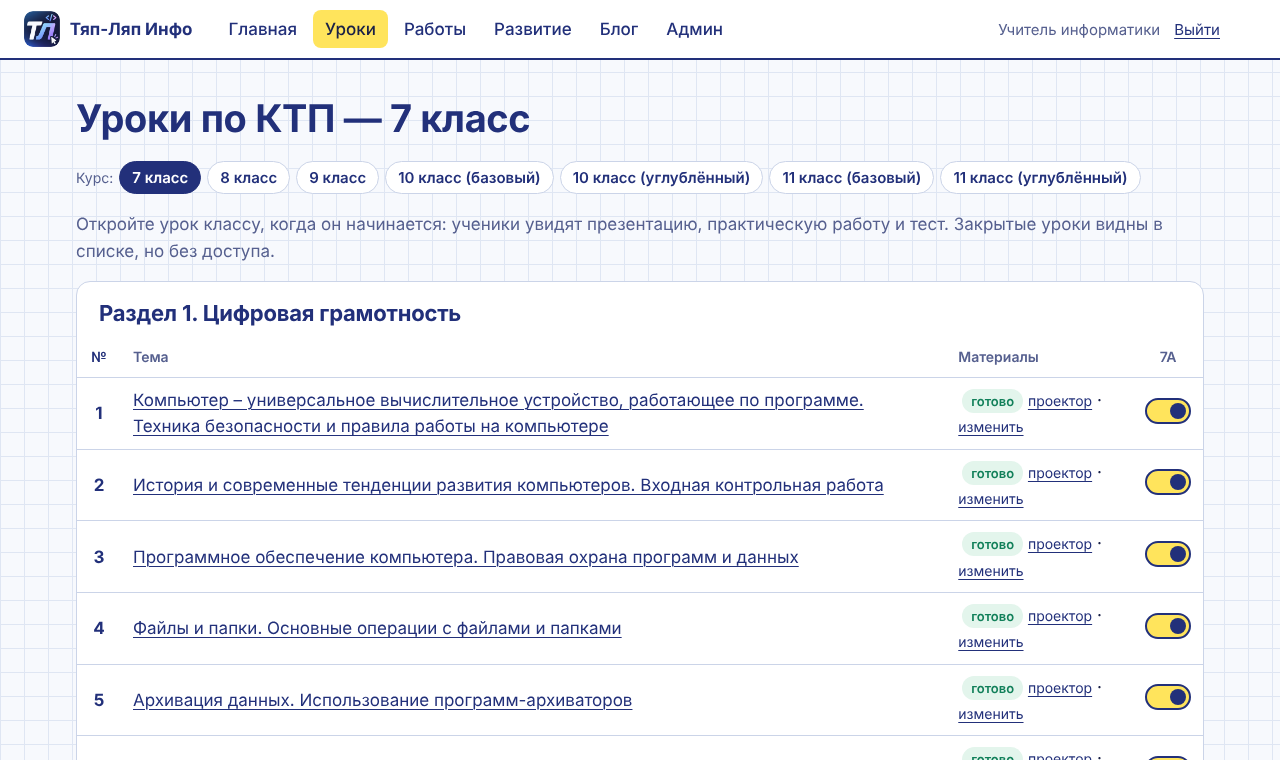Open the Главная menu item
Viewport: 1280px width, 760px height.
(x=263, y=29)
